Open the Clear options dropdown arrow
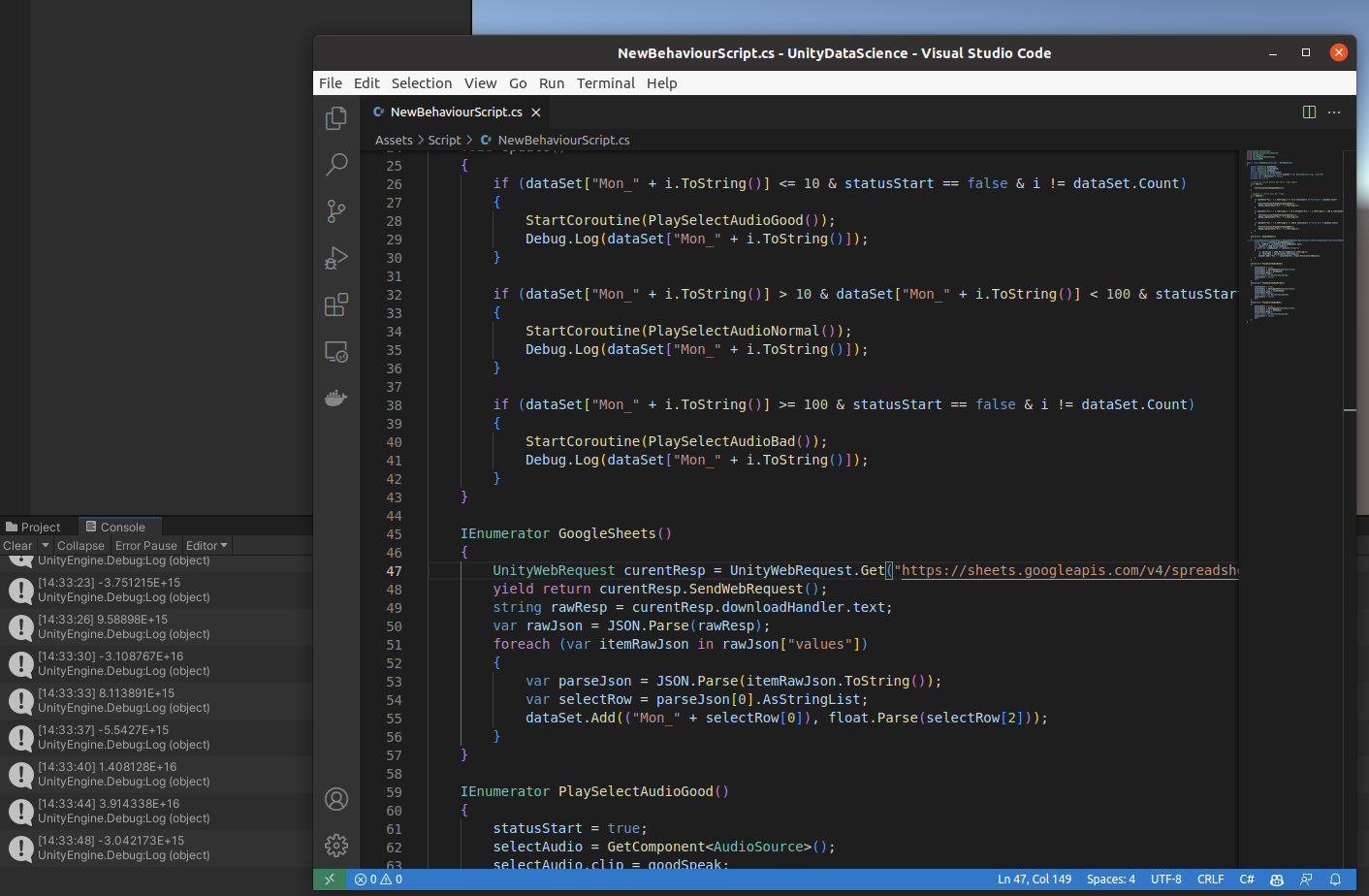This screenshot has height=896, width=1369. pos(45,546)
